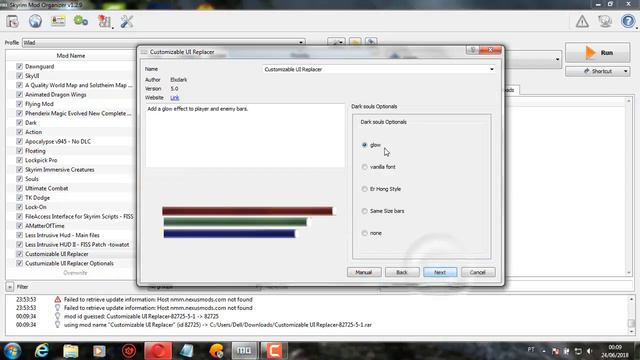Click the green gears executables icon
Viewport: 640px width, 360px height.
[x=81, y=21]
